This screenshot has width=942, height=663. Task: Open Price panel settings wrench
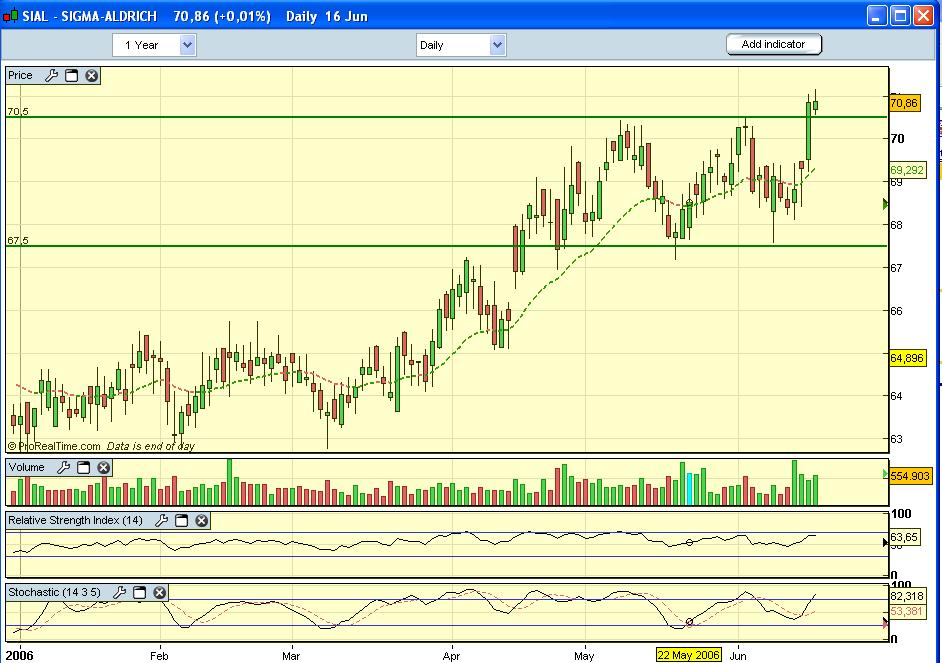(51, 76)
